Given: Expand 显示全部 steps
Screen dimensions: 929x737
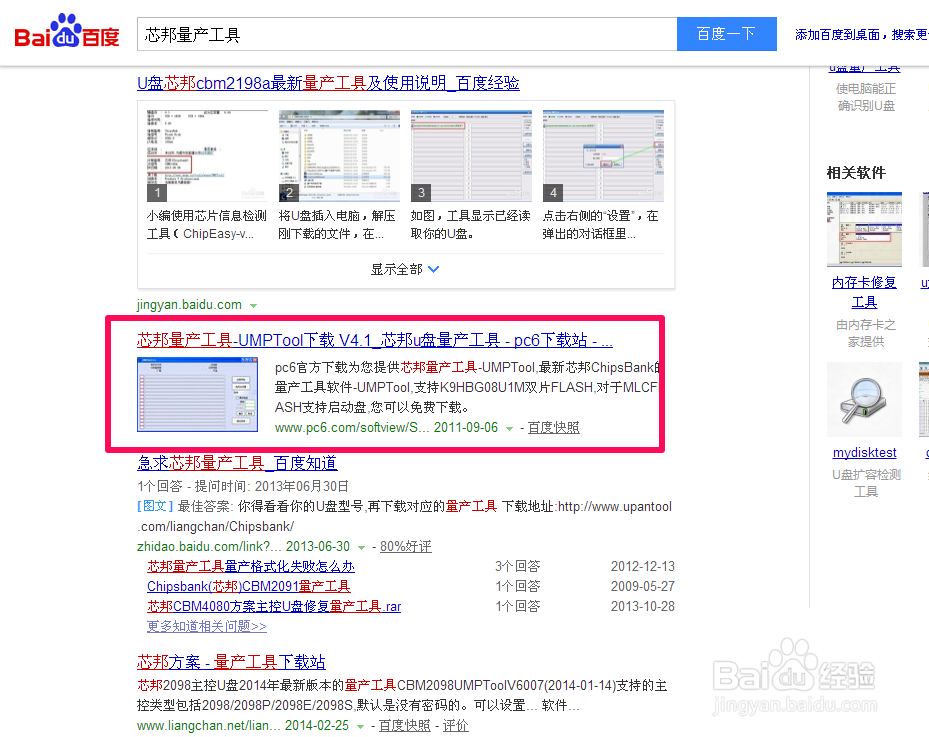Looking at the screenshot, I should pos(405,270).
